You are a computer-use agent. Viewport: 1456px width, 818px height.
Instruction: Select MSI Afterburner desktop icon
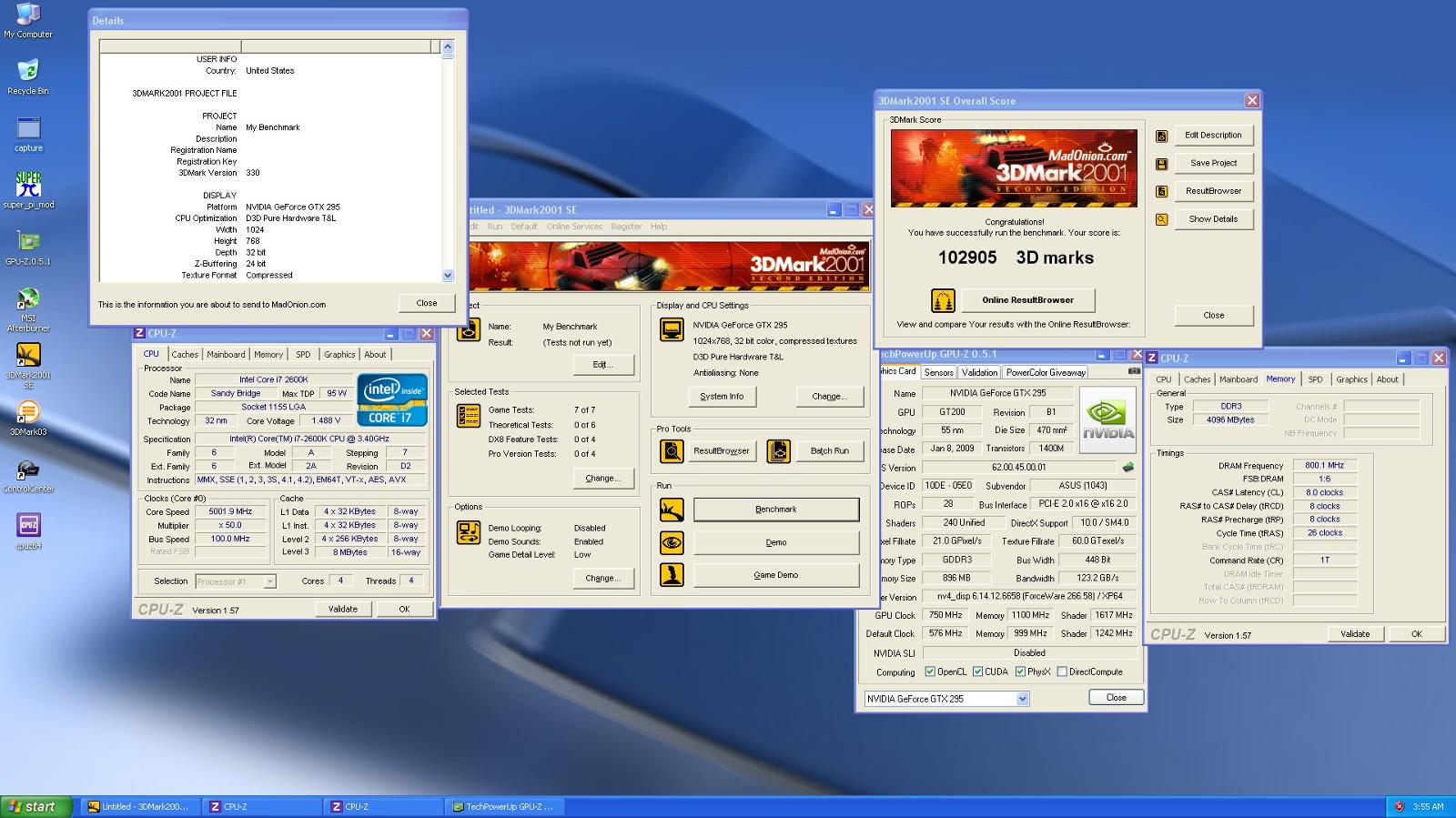point(28,309)
